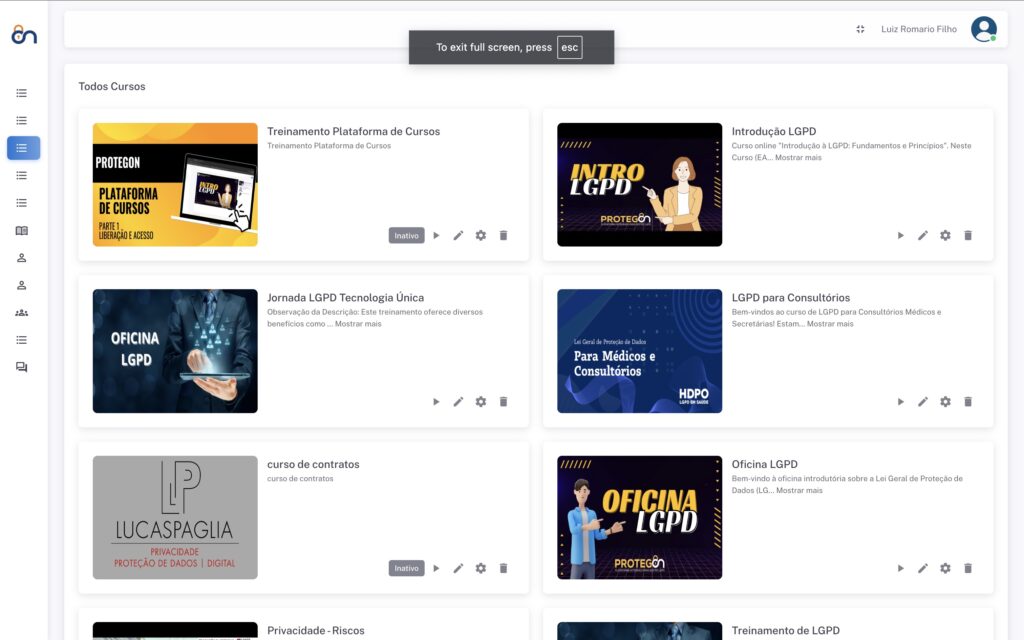Open the Oficina LGPD settings gear
1024x640 pixels.
[x=945, y=568]
